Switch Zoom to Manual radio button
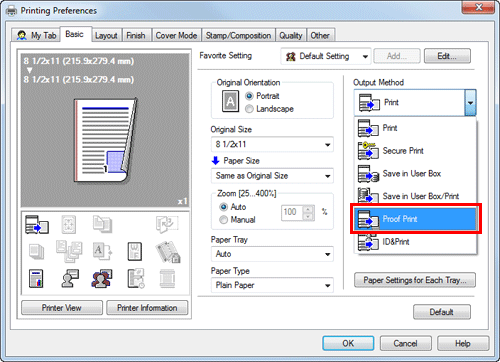Viewport: 500px width, 362px height. coord(224,220)
